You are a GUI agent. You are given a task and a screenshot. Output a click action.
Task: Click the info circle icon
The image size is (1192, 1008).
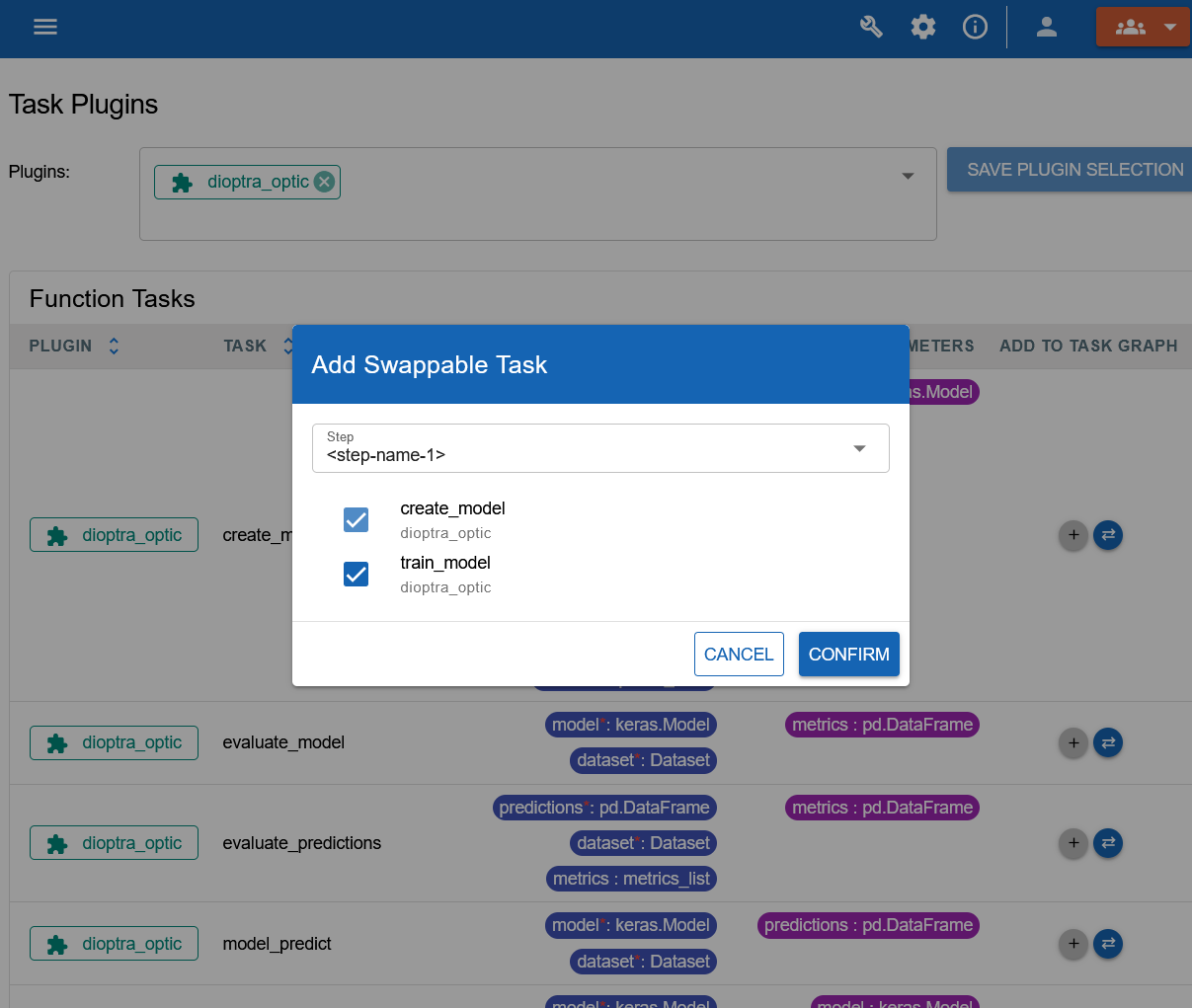point(975,28)
